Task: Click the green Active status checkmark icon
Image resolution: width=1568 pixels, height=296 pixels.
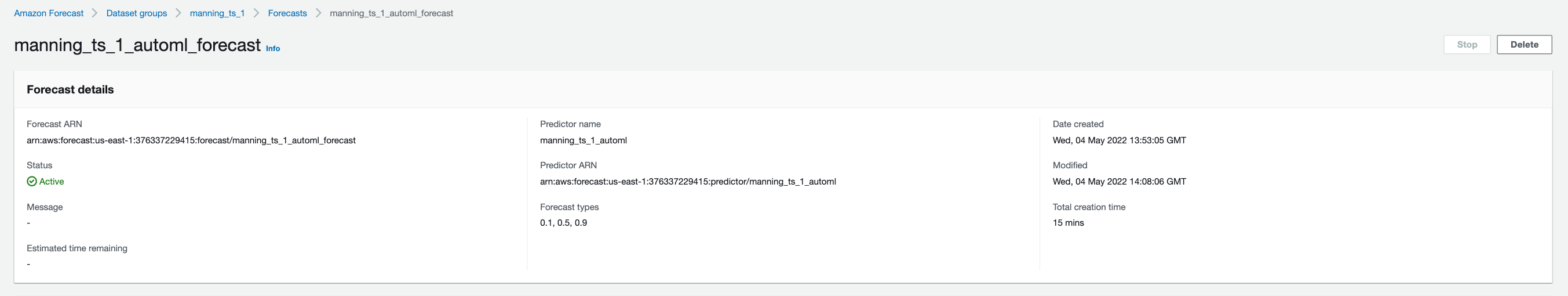Action: click(32, 182)
